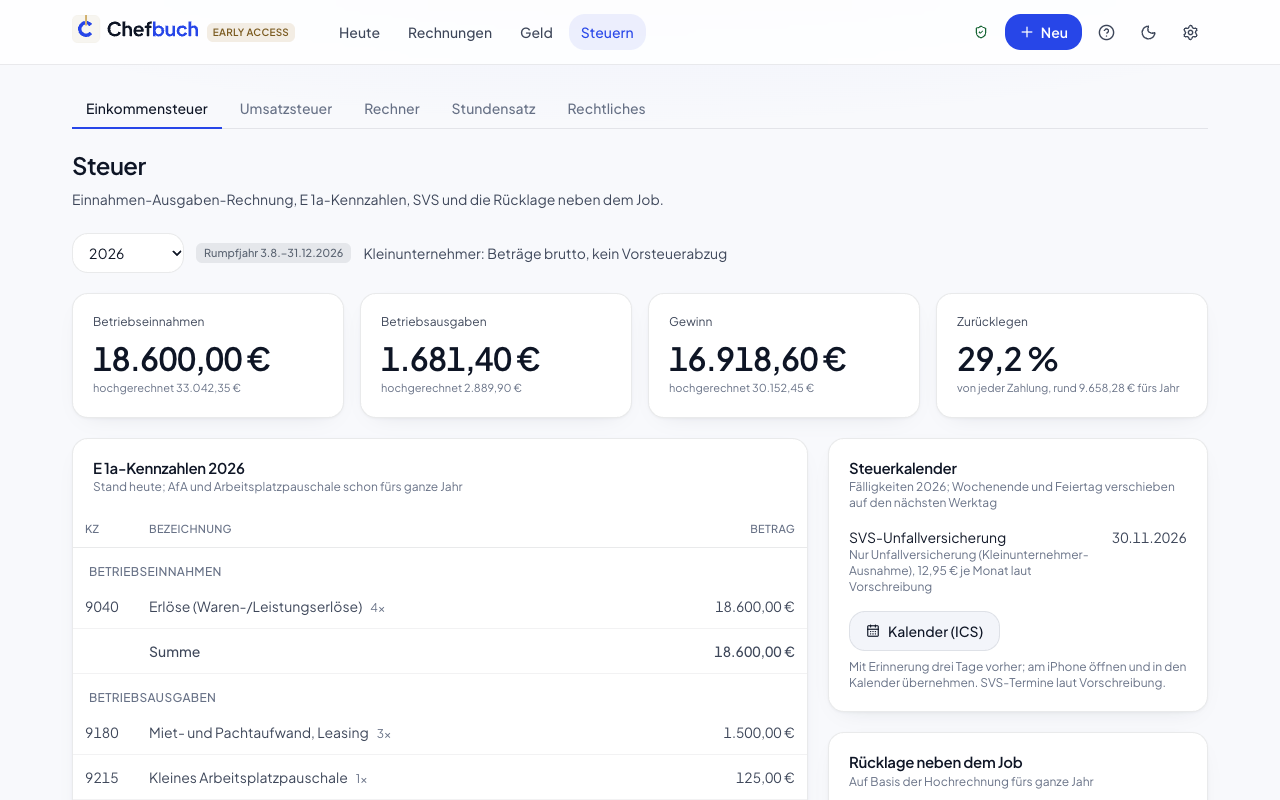Click the Chefbuch logo icon
This screenshot has height=800, width=1280.
tap(85, 29)
